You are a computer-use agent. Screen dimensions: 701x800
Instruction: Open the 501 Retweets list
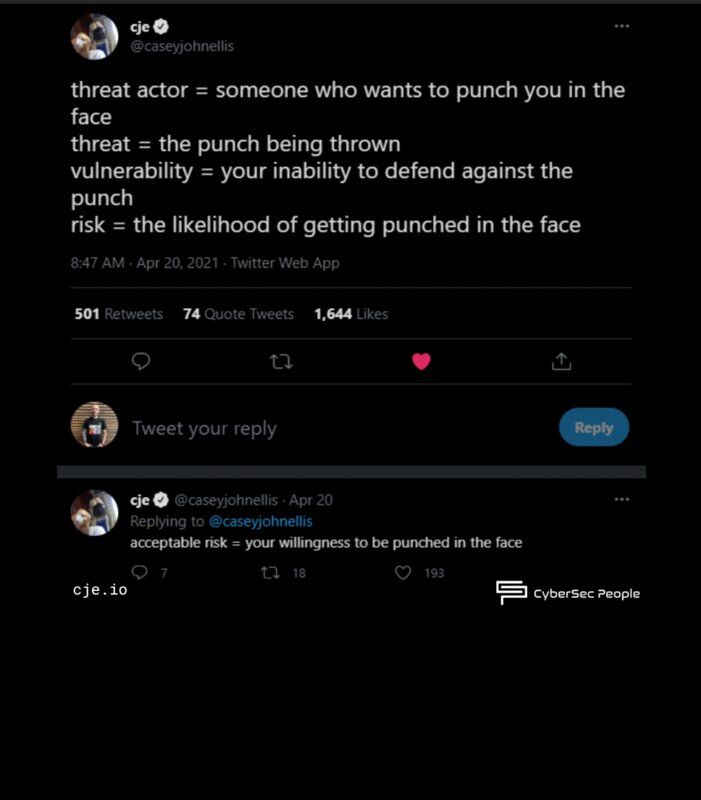pos(118,314)
